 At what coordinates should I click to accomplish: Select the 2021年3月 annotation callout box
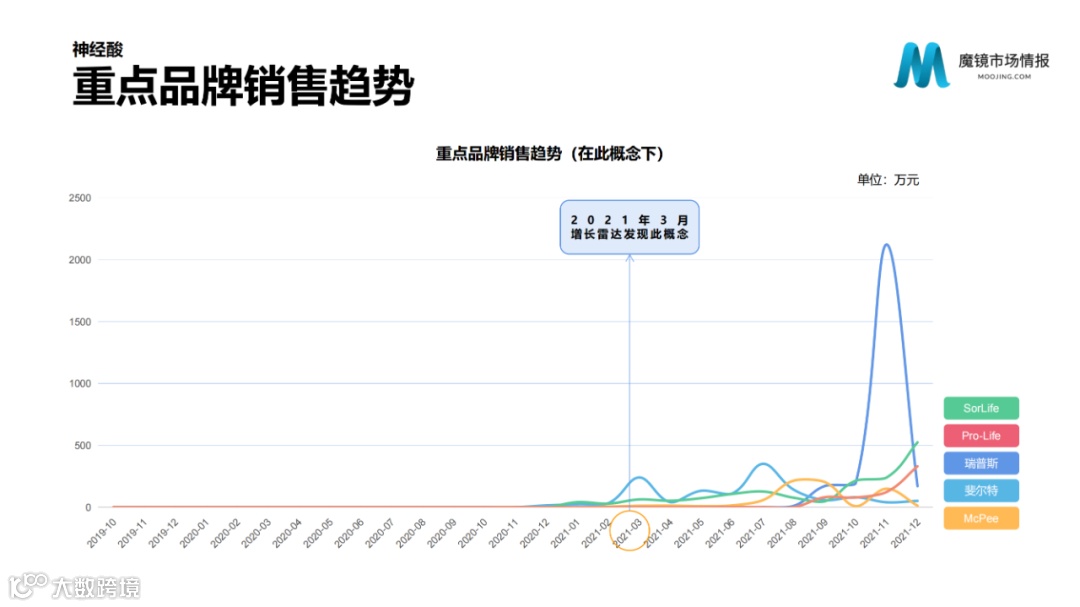(630, 227)
